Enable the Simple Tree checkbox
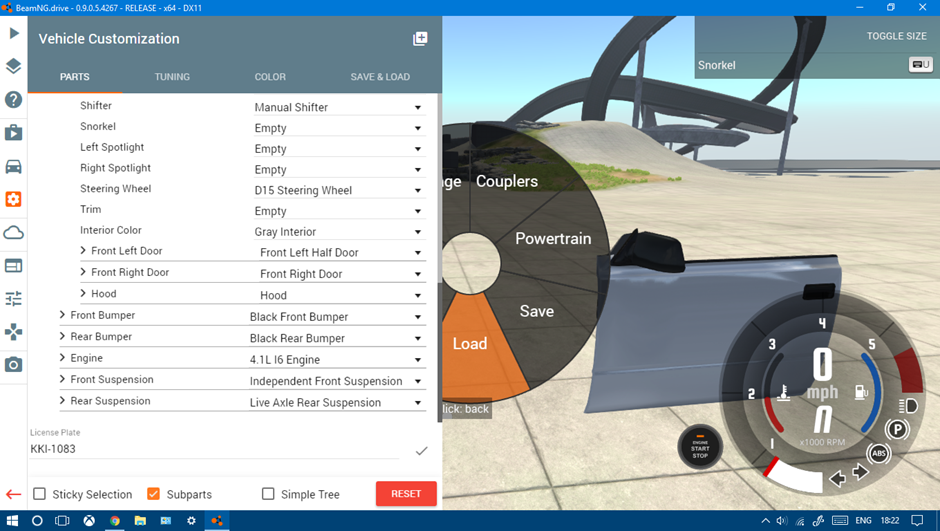 268,494
